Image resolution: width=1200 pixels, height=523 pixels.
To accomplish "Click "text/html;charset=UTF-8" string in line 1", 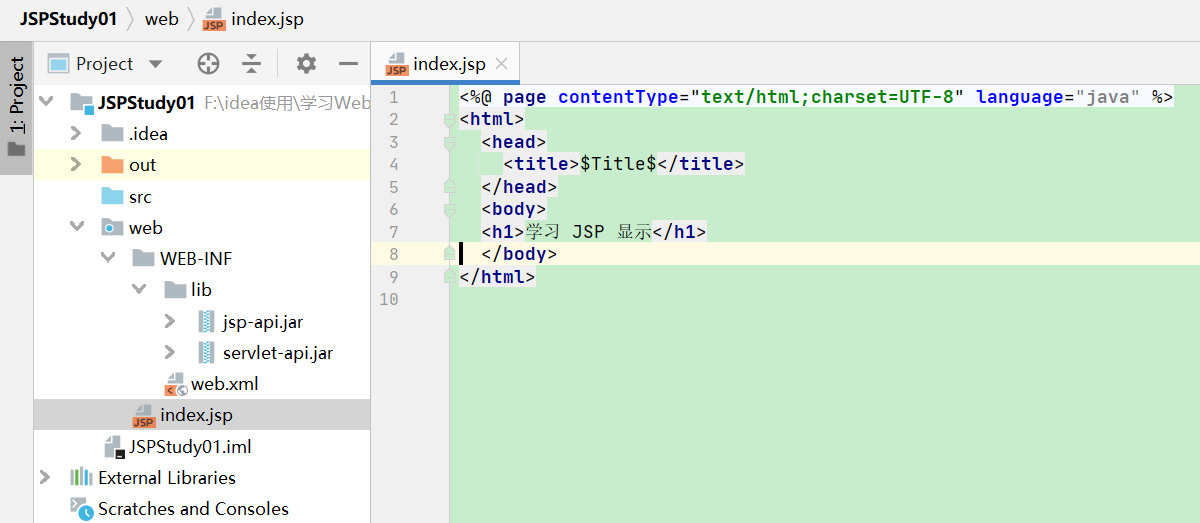I will coord(827,97).
